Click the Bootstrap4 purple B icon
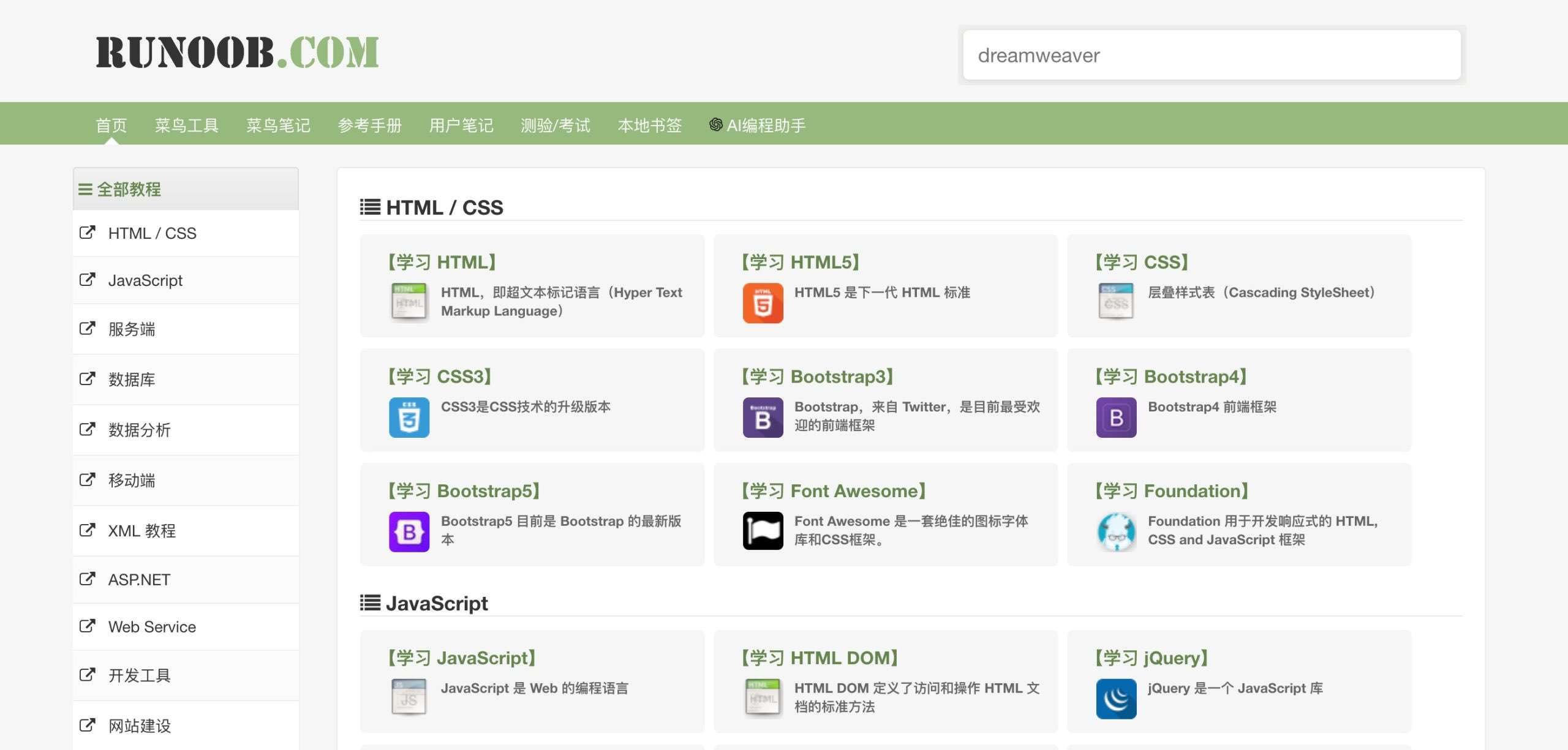Screen dimensions: 1568x750 (x=1116, y=417)
